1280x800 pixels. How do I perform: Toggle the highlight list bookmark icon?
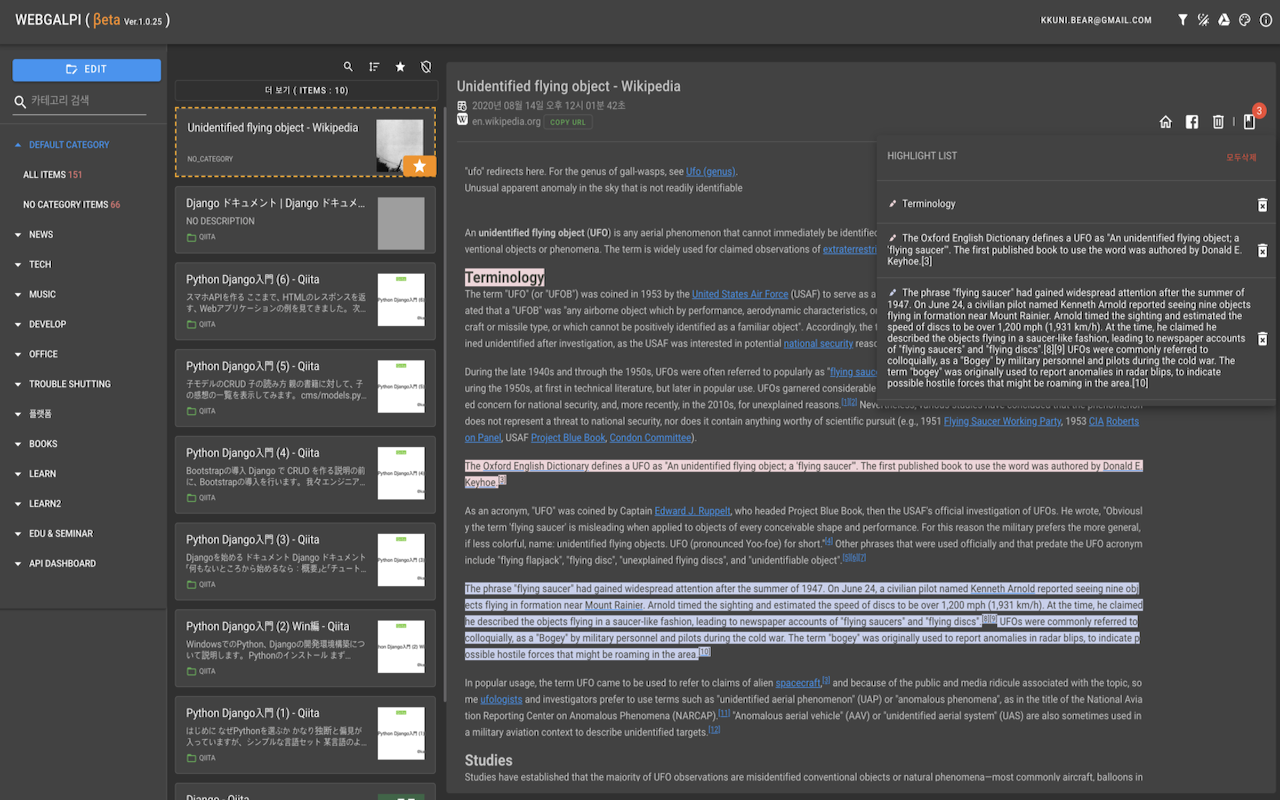1249,122
